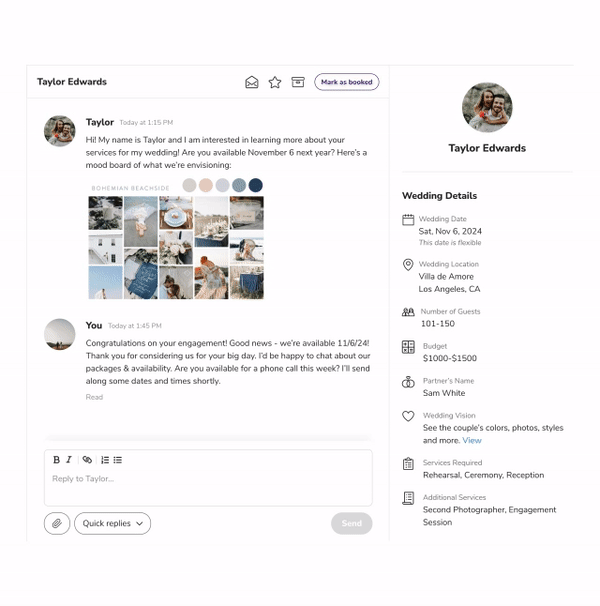Viewport: 600px width, 606px height.
Task: Select the peach palette swatch
Action: pyautogui.click(x=206, y=185)
